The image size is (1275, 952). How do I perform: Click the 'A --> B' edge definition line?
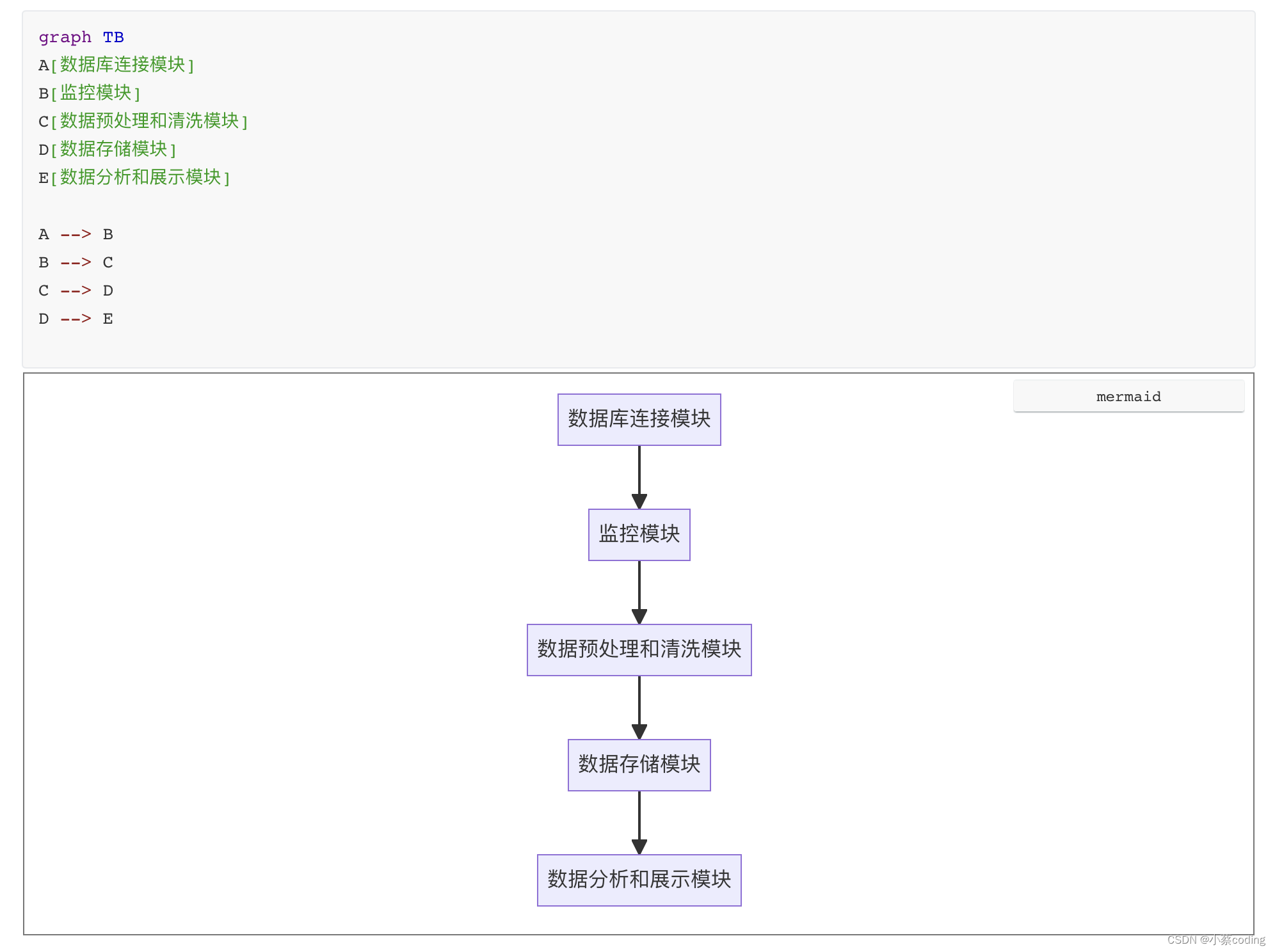(x=76, y=234)
